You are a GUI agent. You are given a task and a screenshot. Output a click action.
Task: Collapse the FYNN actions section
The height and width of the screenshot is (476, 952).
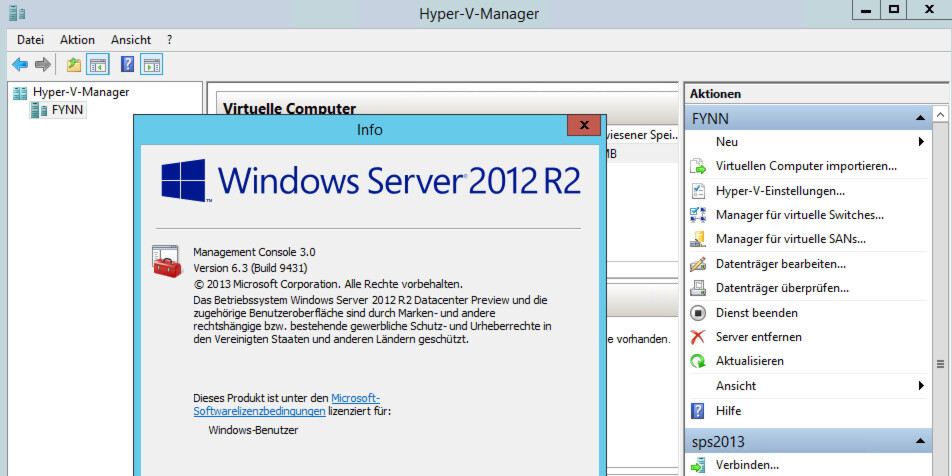(x=920, y=118)
